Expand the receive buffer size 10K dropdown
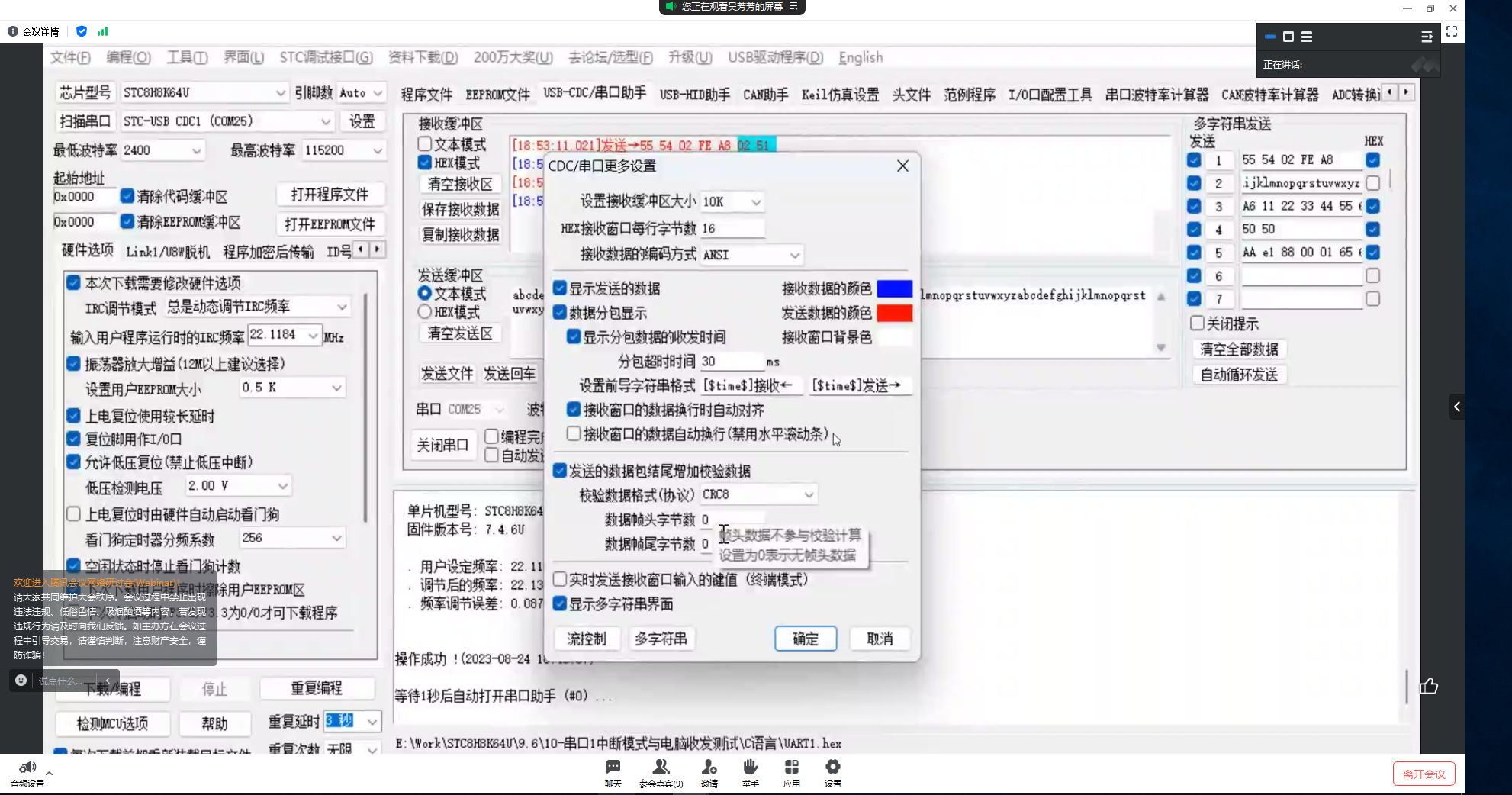 click(x=755, y=202)
